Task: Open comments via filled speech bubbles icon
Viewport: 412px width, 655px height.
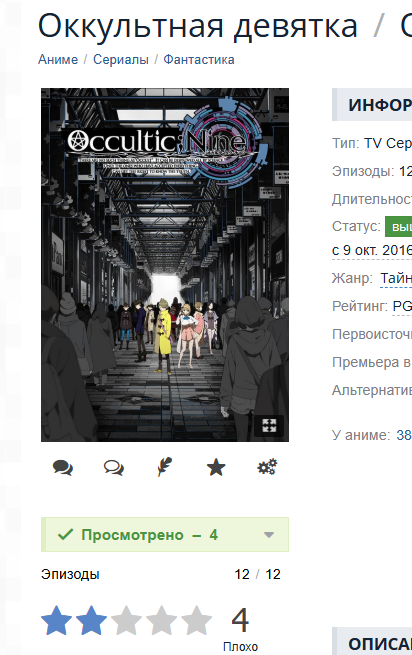Action: point(63,467)
